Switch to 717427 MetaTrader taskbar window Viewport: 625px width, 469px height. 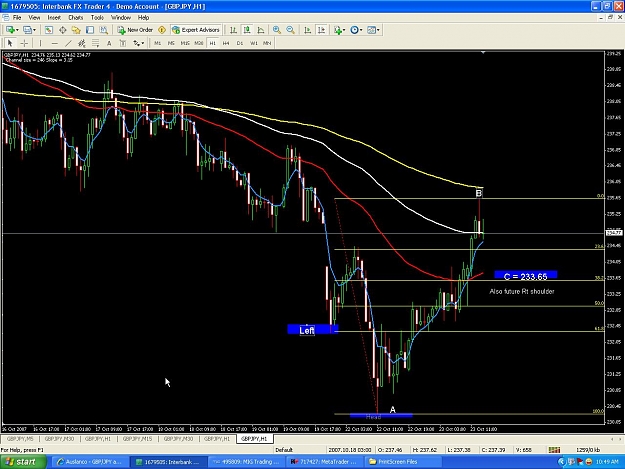pyautogui.click(x=324, y=462)
